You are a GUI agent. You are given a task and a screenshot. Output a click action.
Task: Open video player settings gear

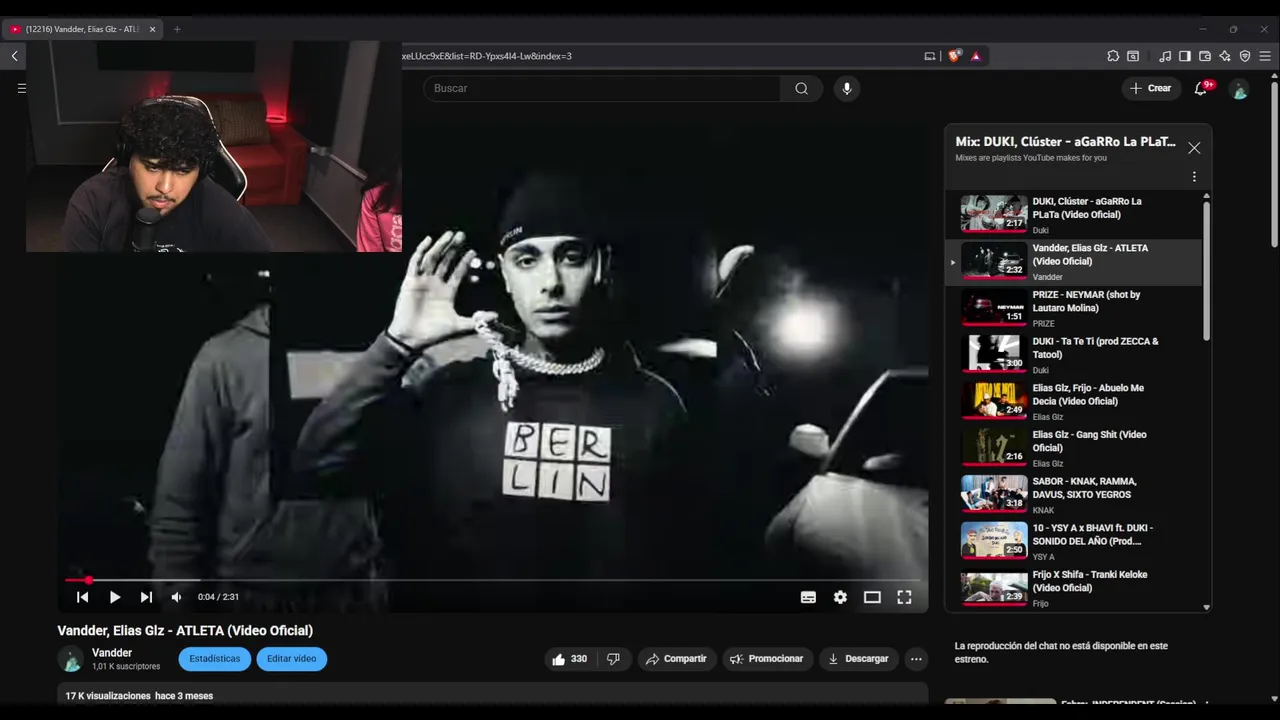[840, 597]
